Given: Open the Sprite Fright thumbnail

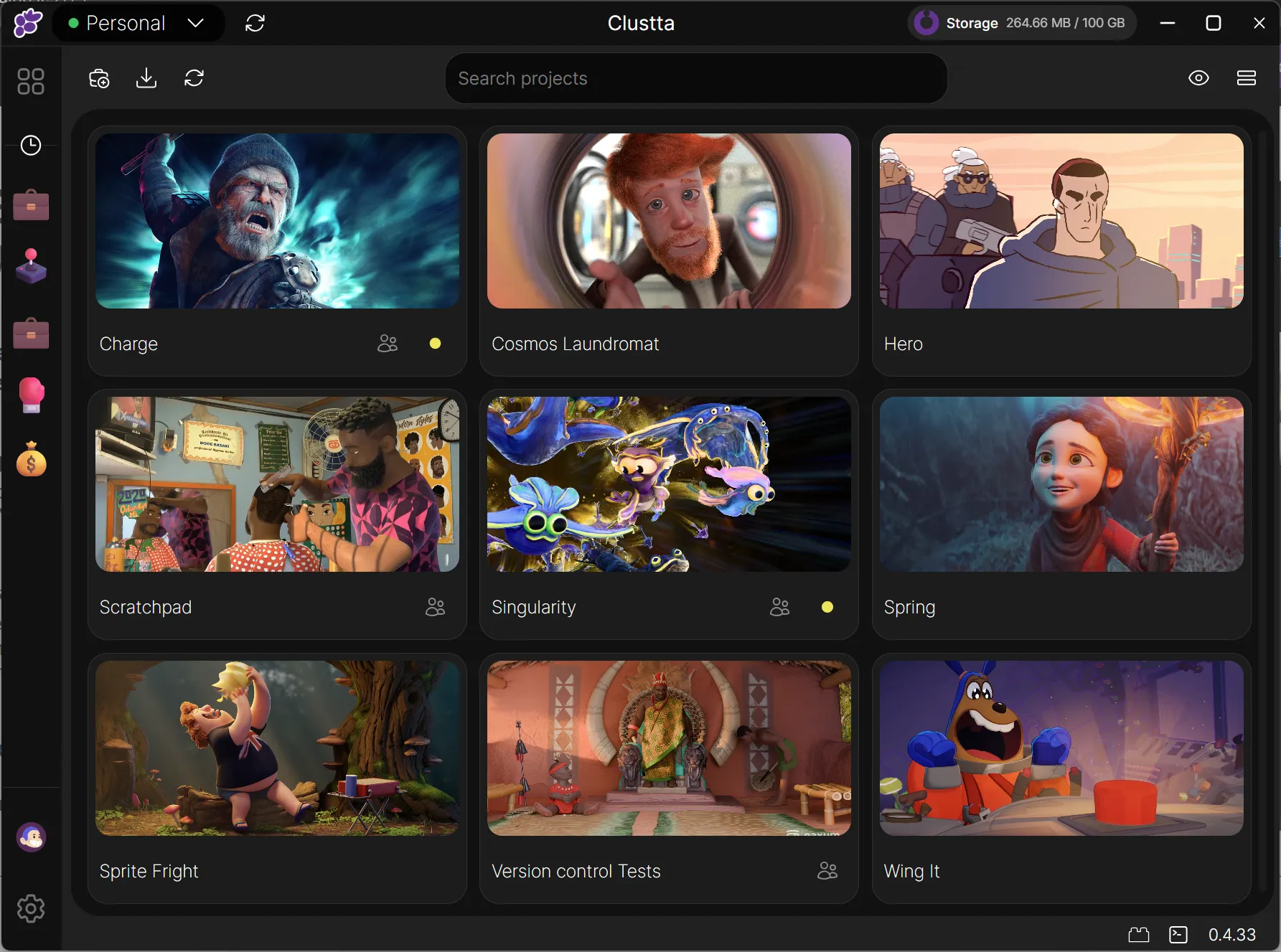Looking at the screenshot, I should 277,748.
